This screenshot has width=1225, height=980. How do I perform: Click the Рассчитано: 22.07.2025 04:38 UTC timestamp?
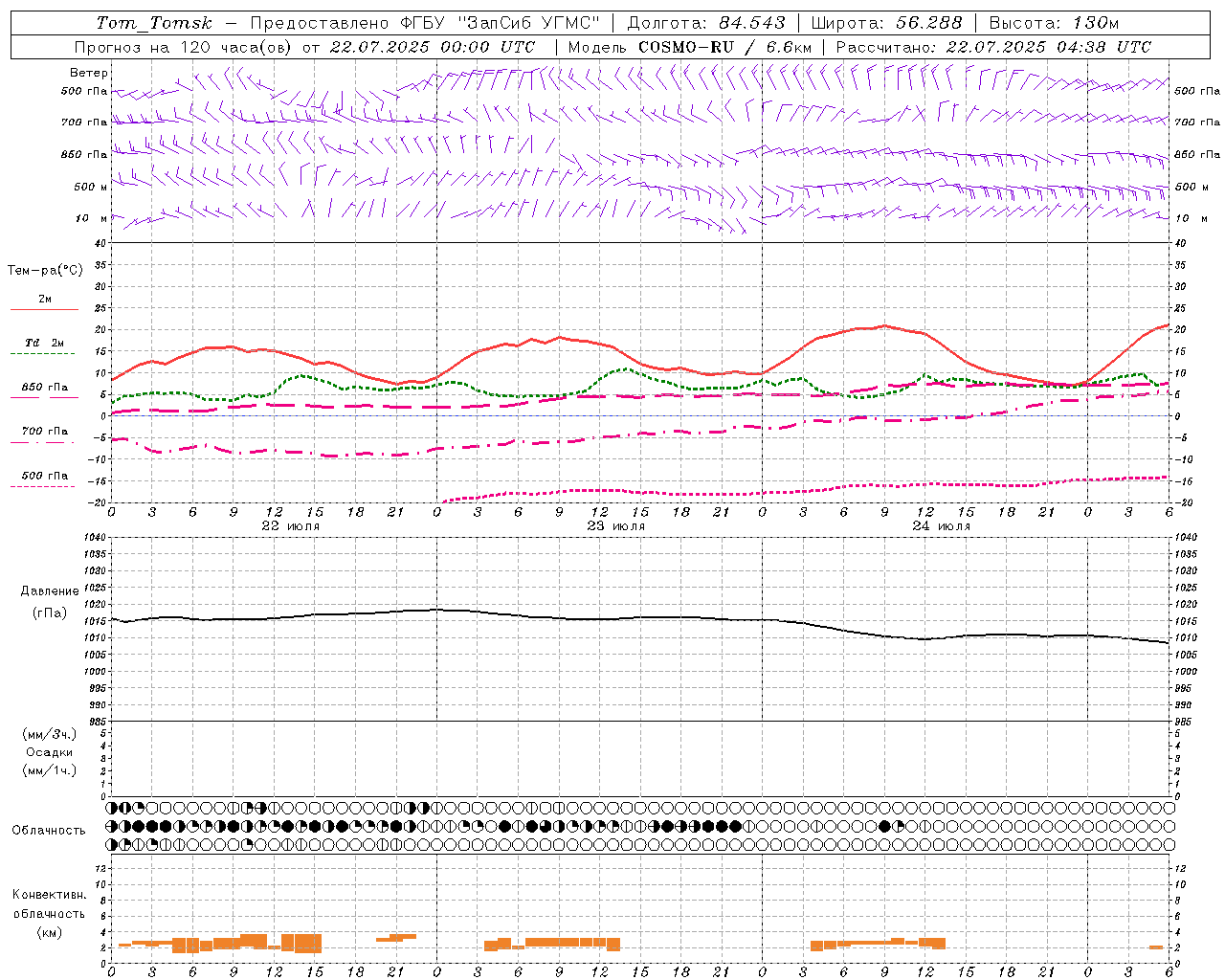[x=993, y=47]
